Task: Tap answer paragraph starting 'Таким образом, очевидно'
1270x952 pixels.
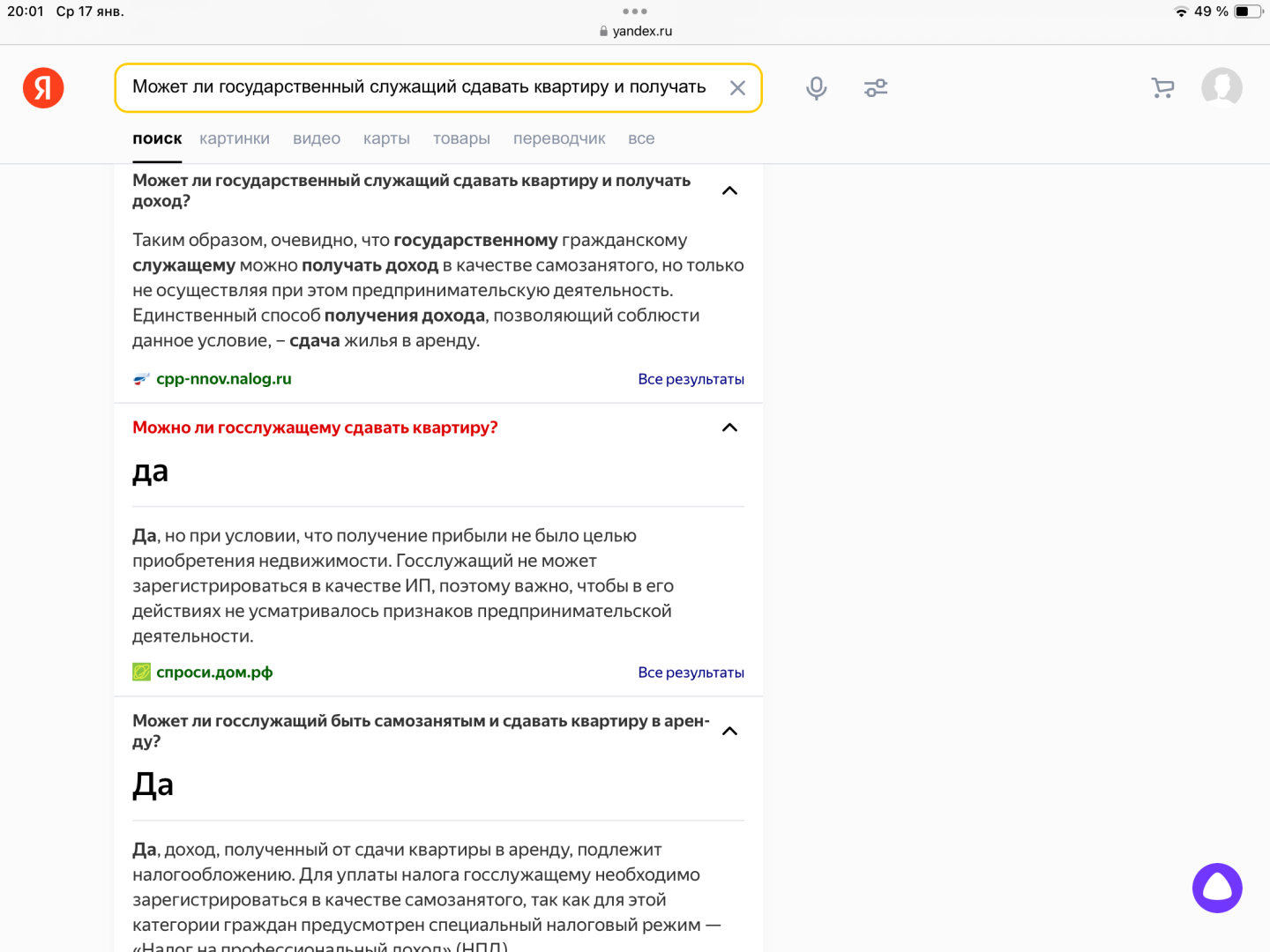Action: 438,290
